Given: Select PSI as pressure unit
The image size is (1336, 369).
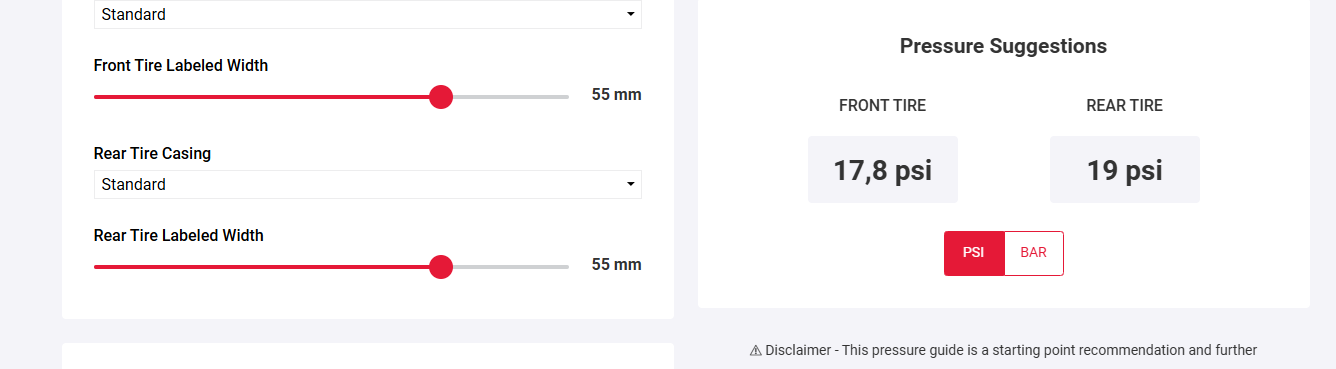Looking at the screenshot, I should tap(974, 253).
